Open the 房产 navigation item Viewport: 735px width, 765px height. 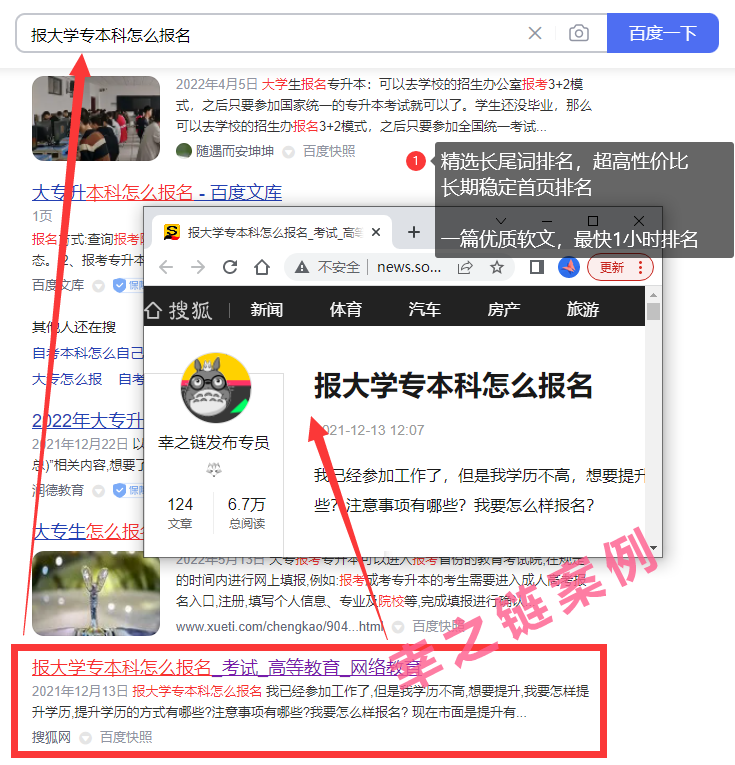point(504,309)
